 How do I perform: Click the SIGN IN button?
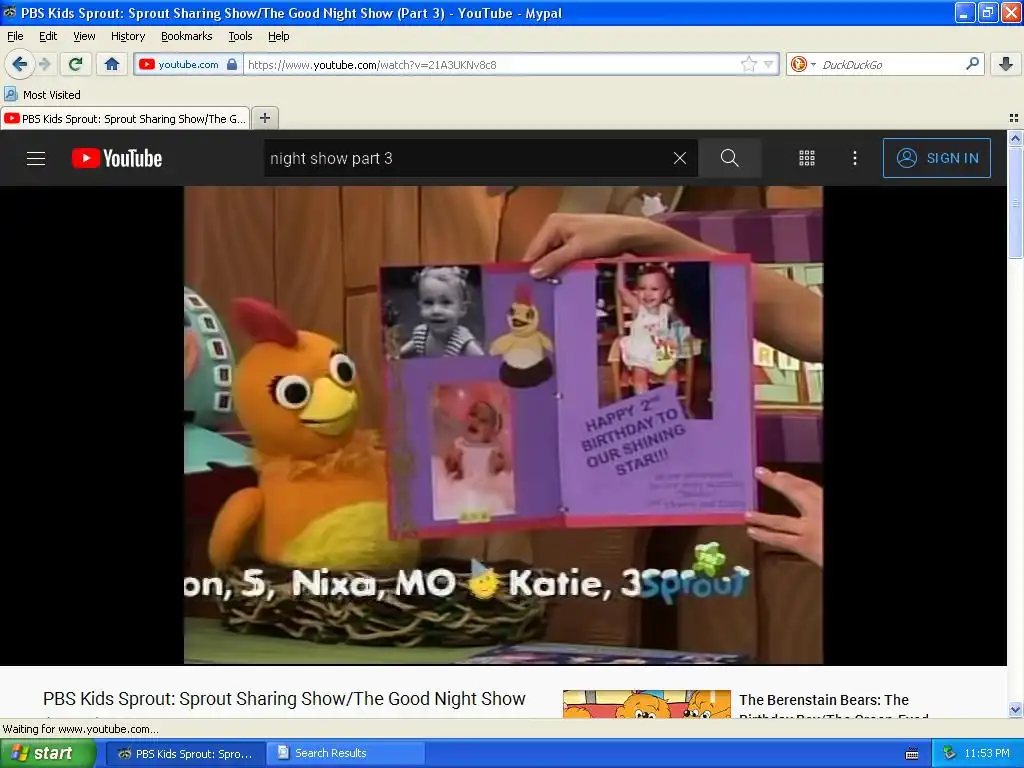936,158
